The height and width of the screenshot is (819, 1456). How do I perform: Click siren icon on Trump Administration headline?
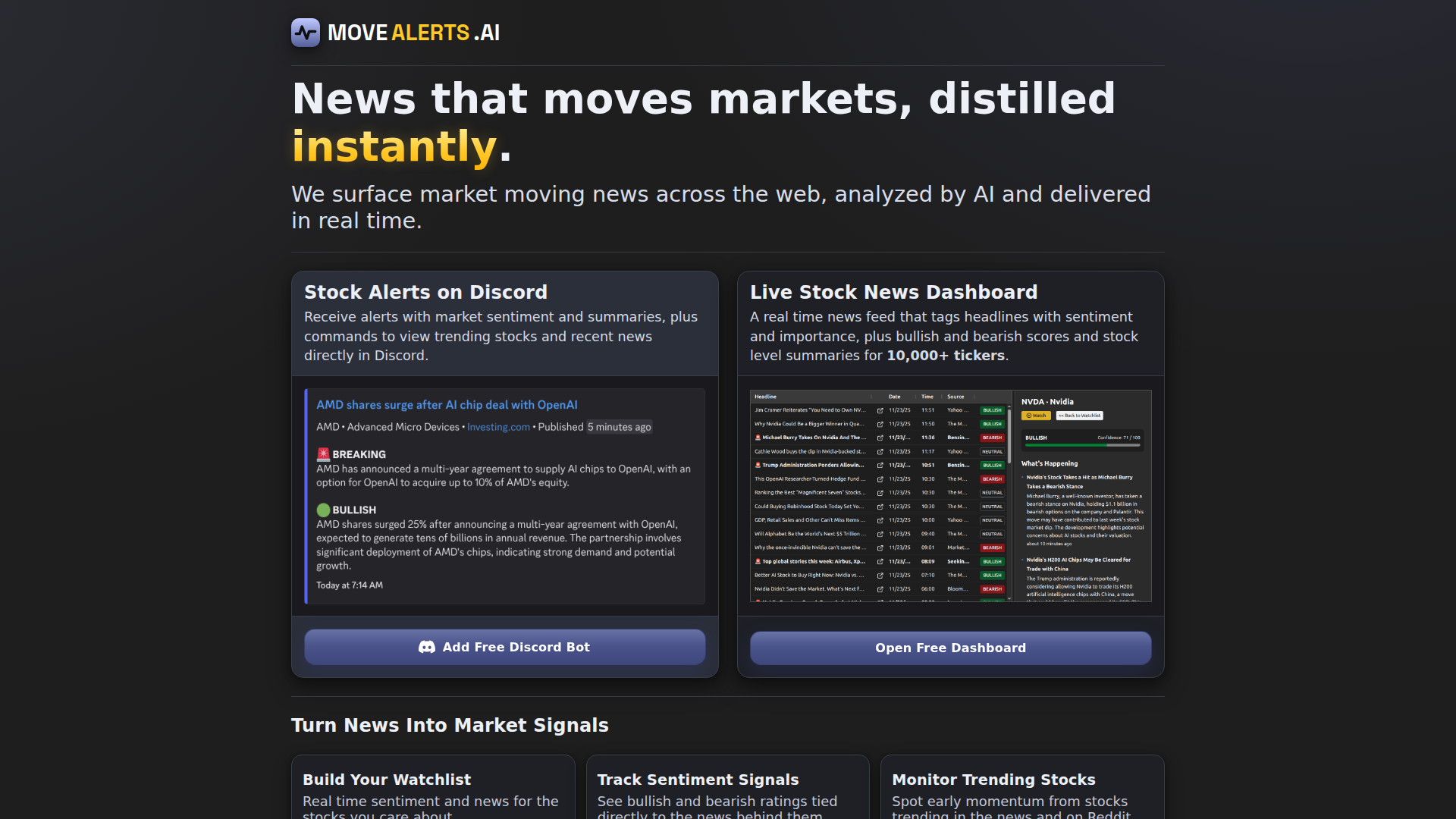click(x=758, y=465)
